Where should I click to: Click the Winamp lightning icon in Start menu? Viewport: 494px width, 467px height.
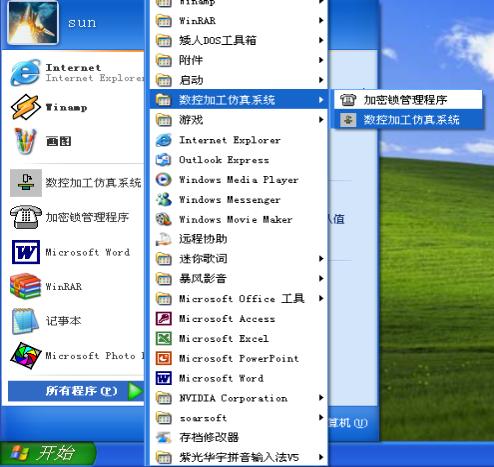(26, 107)
